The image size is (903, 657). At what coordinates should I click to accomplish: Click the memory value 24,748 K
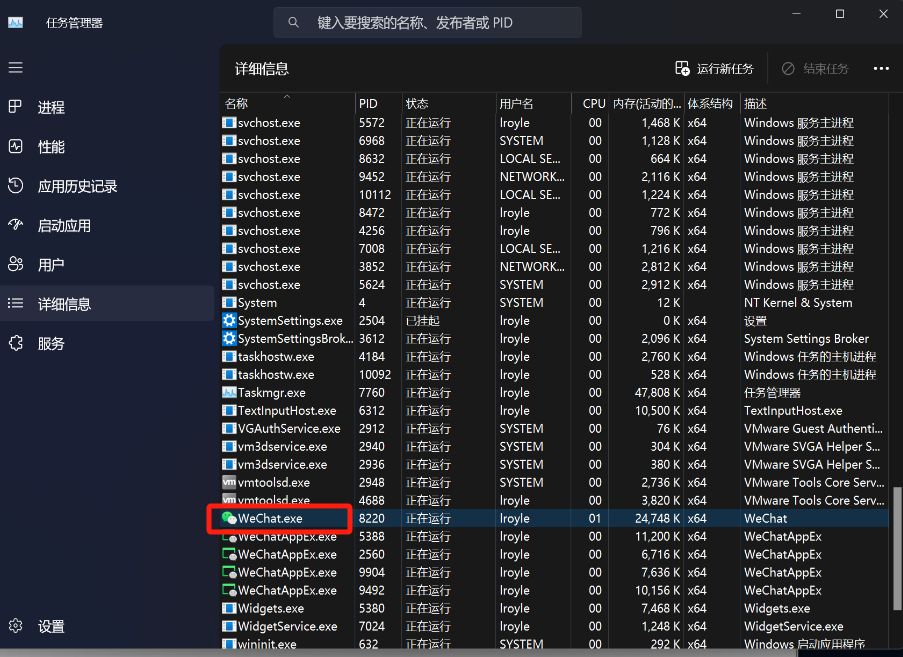[657, 518]
